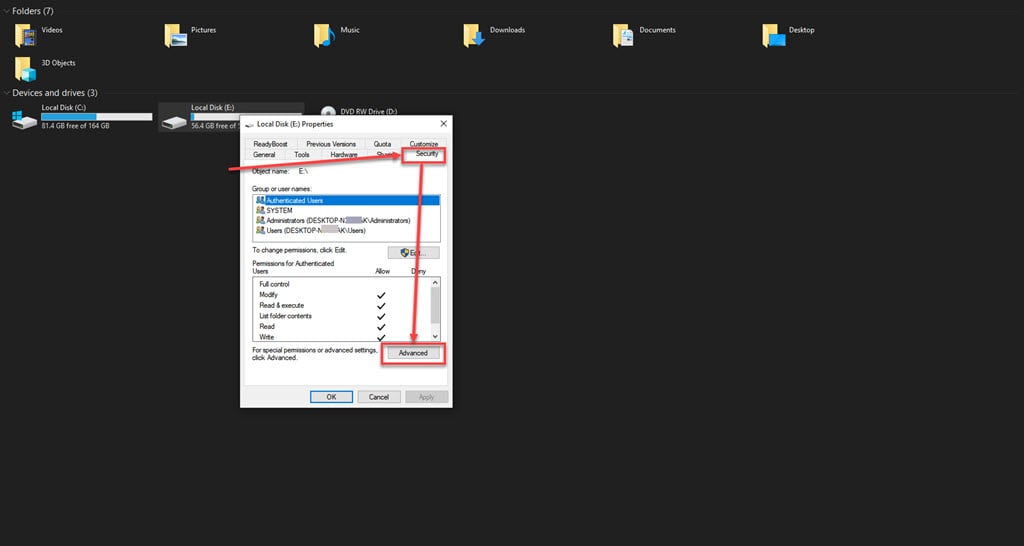Open the Videos folder icon

(x=25, y=36)
